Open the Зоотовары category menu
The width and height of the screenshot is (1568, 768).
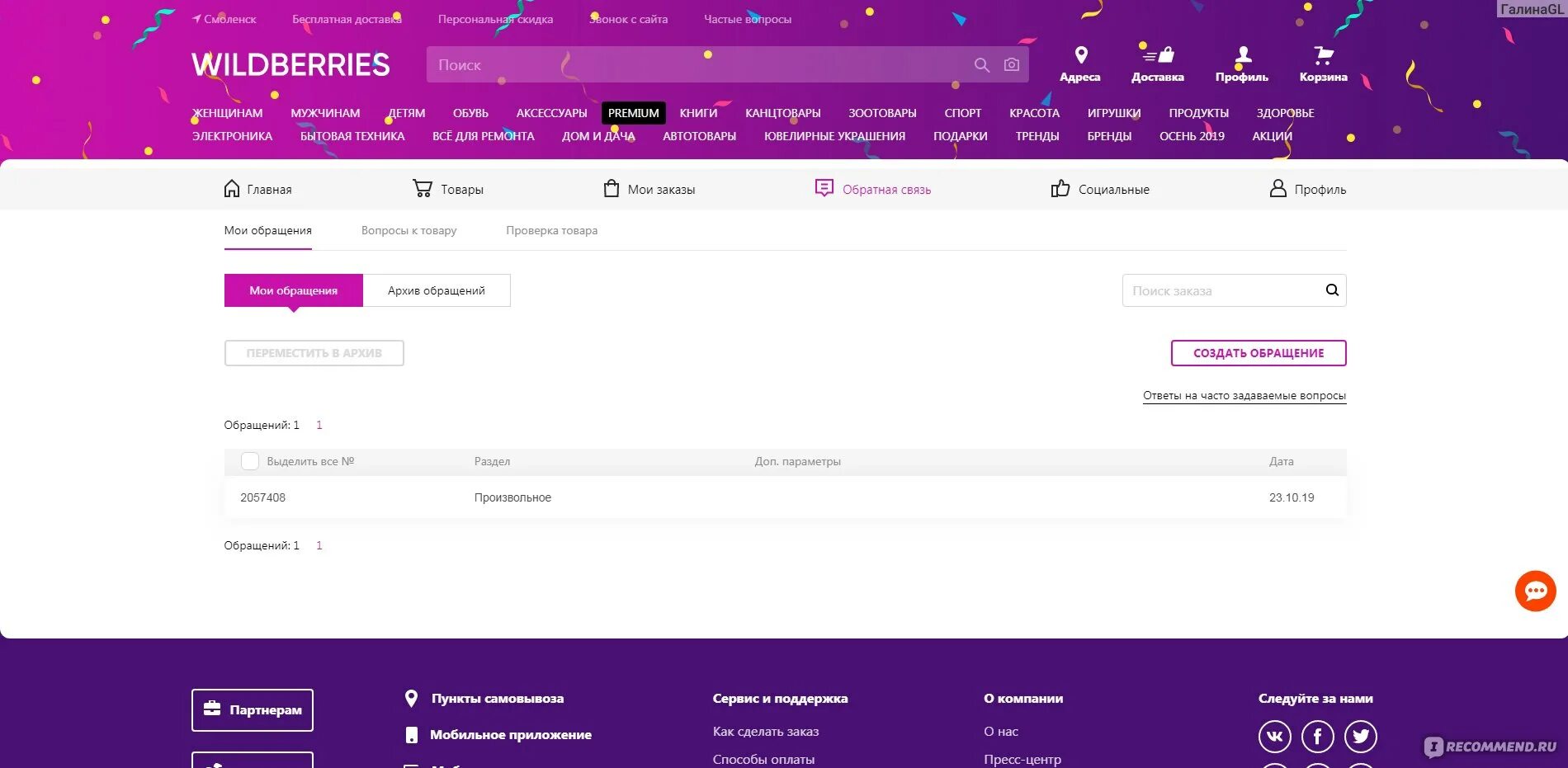[882, 113]
